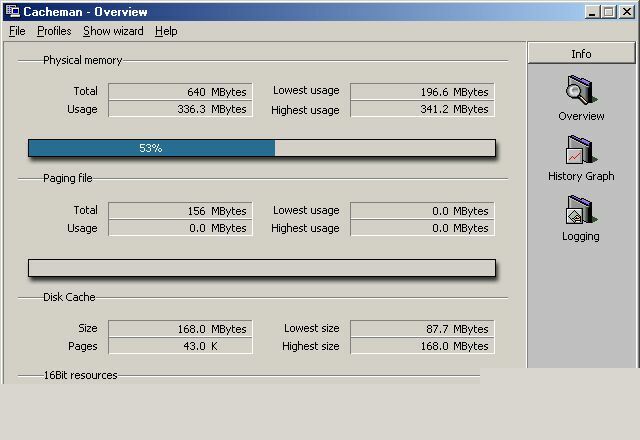Open the Overview magnifier icon

[x=581, y=90]
